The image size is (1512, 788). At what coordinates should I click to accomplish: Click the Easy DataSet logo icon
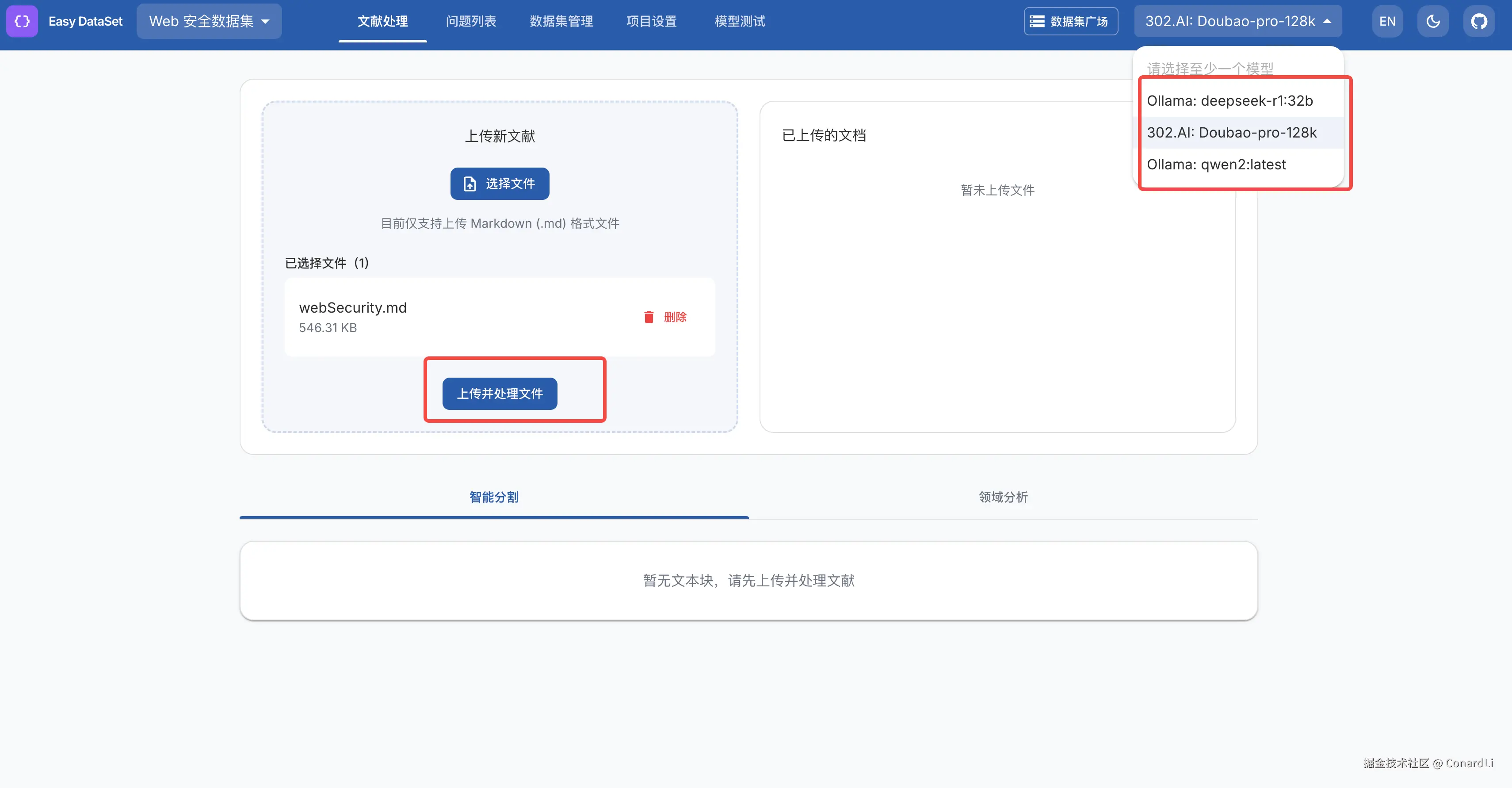pyautogui.click(x=22, y=21)
